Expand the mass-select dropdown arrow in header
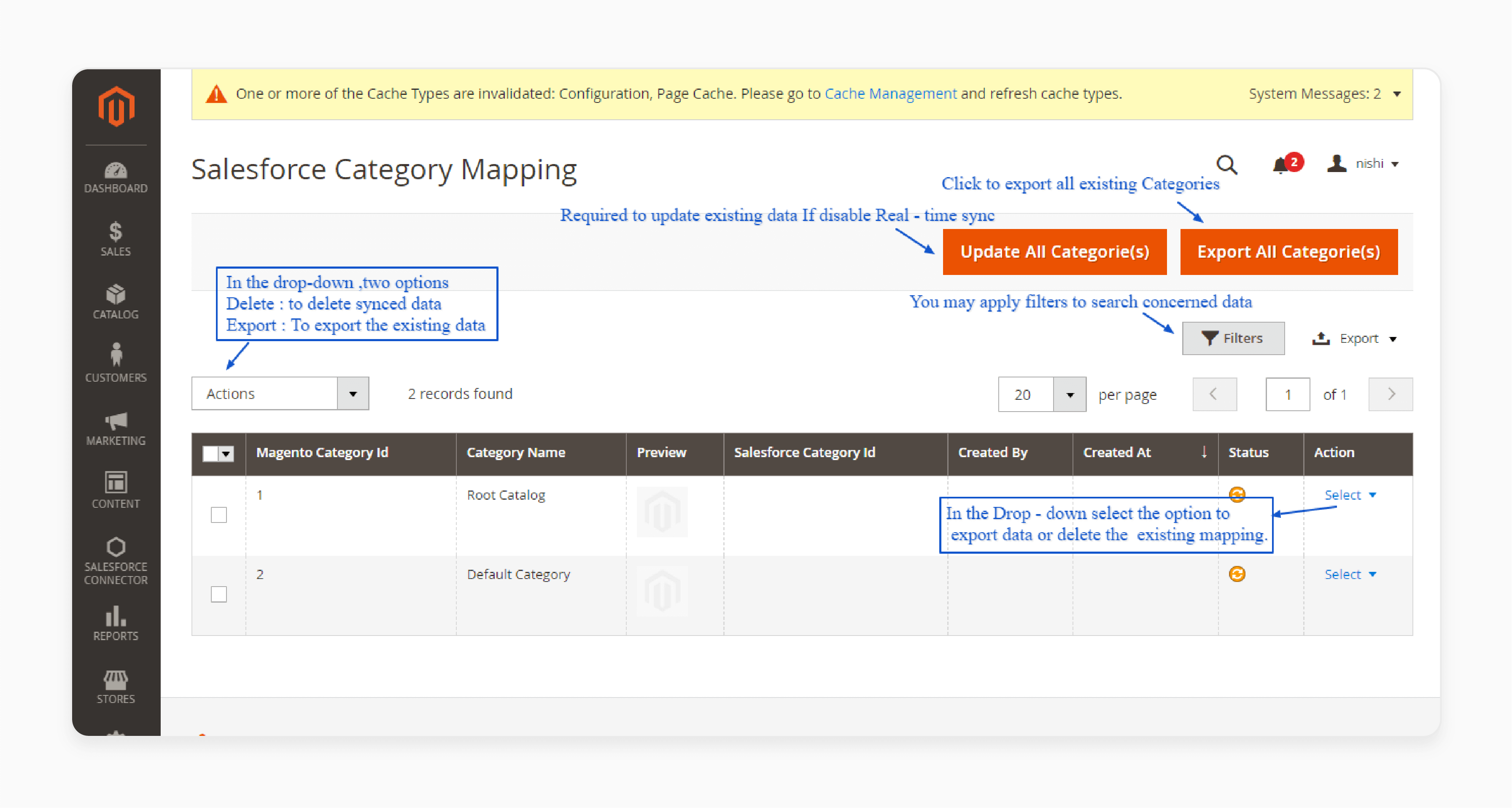 pos(226,453)
